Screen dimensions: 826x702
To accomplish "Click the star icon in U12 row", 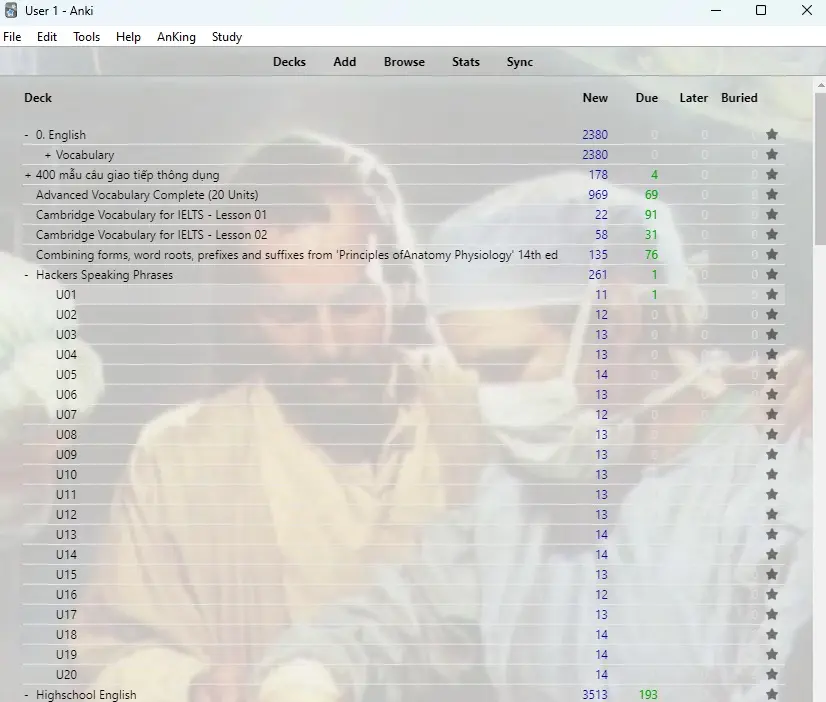I will point(772,515).
